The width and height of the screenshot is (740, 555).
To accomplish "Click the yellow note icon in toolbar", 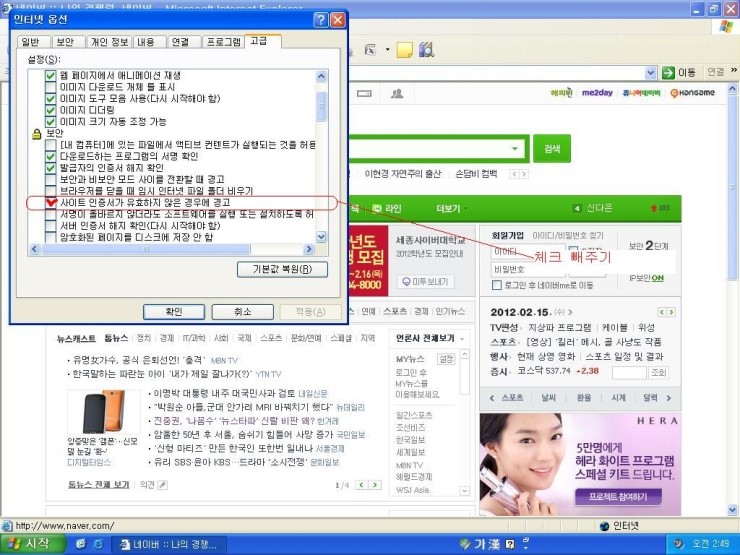I will 404,50.
